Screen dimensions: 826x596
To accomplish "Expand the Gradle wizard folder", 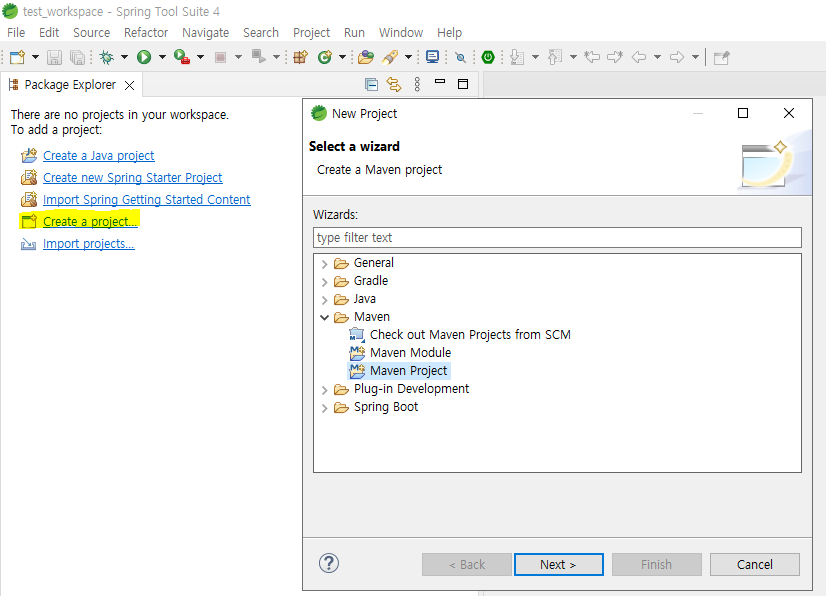I will coord(324,281).
